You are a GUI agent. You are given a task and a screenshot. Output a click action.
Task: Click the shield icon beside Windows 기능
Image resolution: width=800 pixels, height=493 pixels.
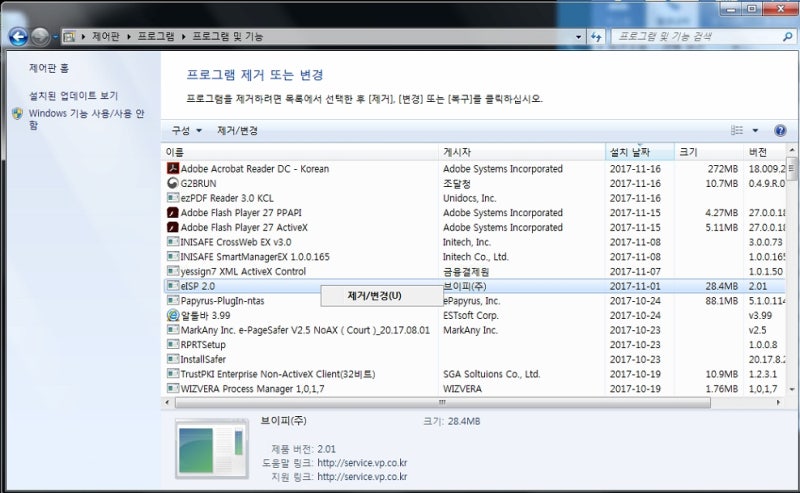(17, 114)
